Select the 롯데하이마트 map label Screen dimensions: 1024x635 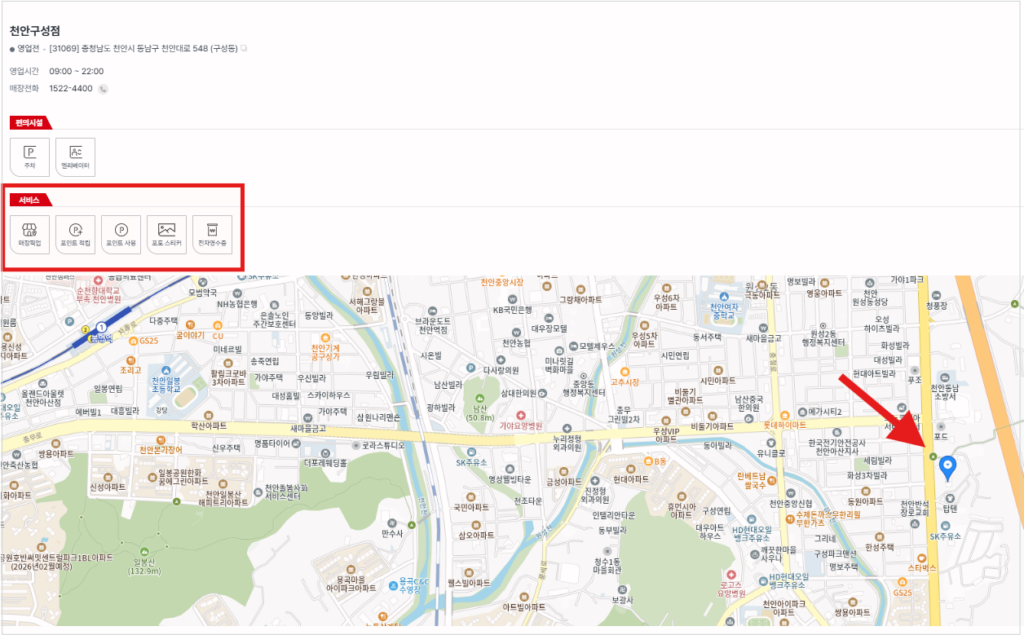(x=784, y=425)
